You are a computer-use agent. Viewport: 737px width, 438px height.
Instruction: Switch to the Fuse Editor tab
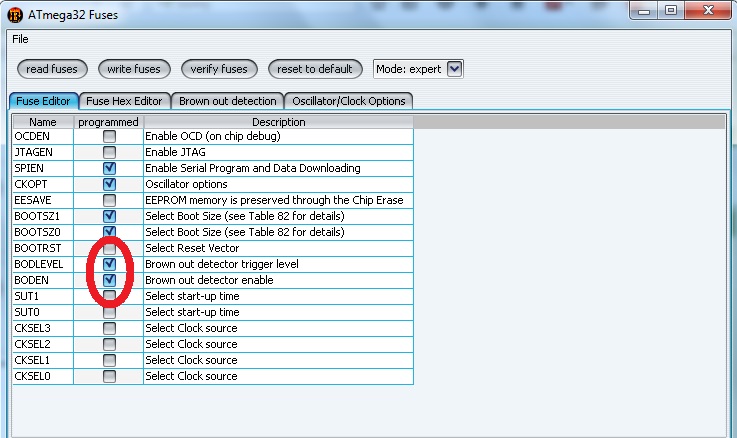pos(44,101)
